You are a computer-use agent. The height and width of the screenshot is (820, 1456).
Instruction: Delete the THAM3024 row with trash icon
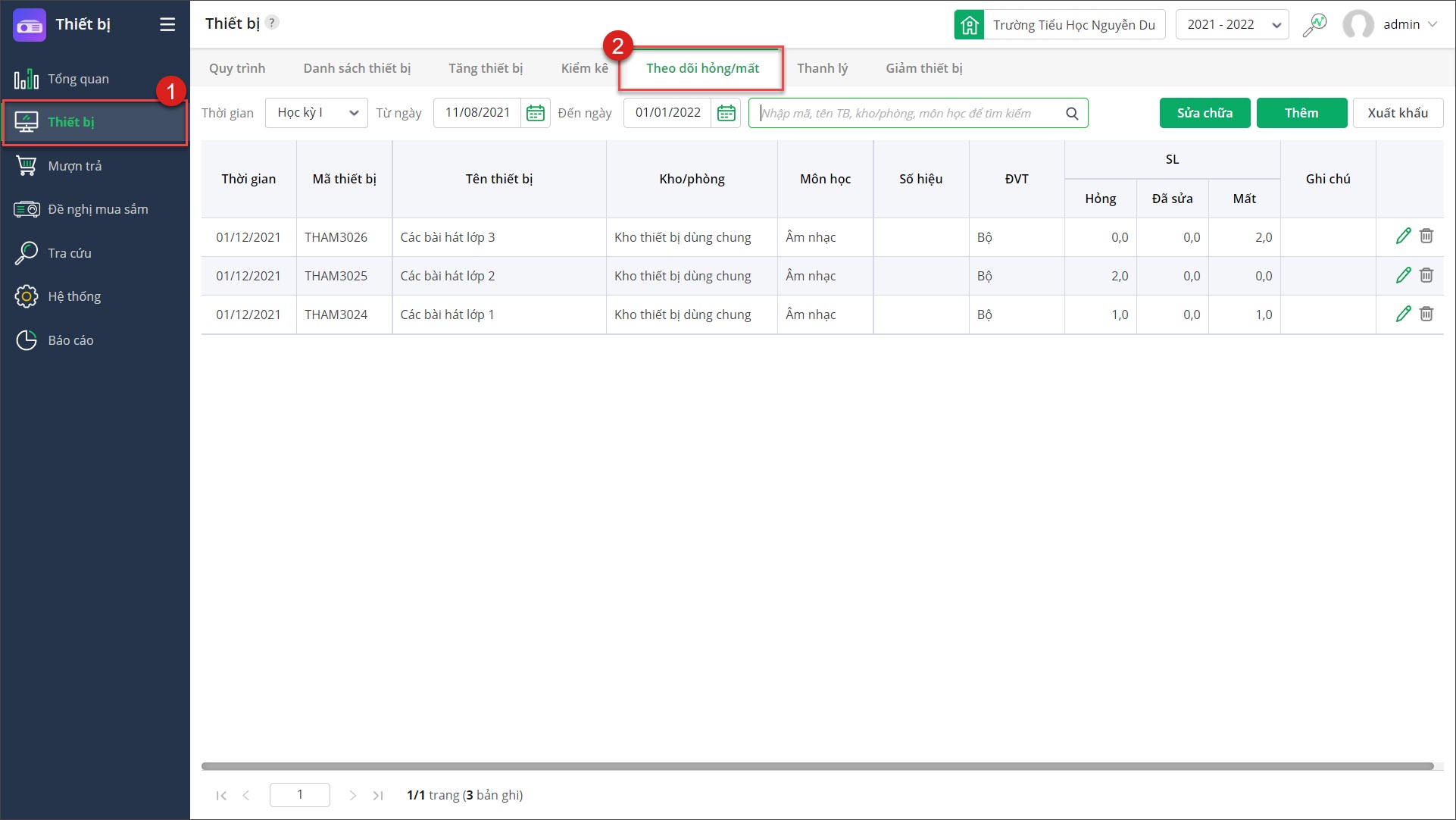click(x=1426, y=314)
